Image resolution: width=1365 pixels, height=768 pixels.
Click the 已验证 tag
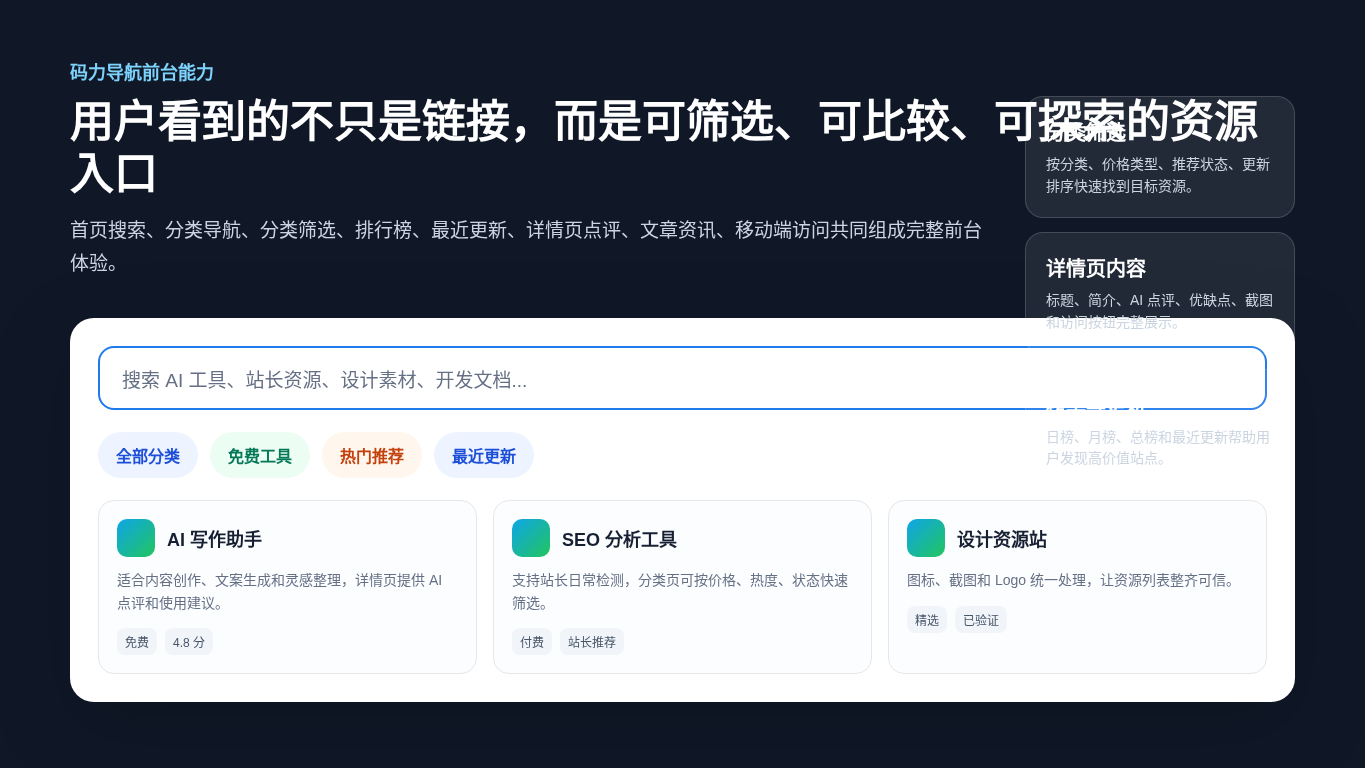(981, 620)
